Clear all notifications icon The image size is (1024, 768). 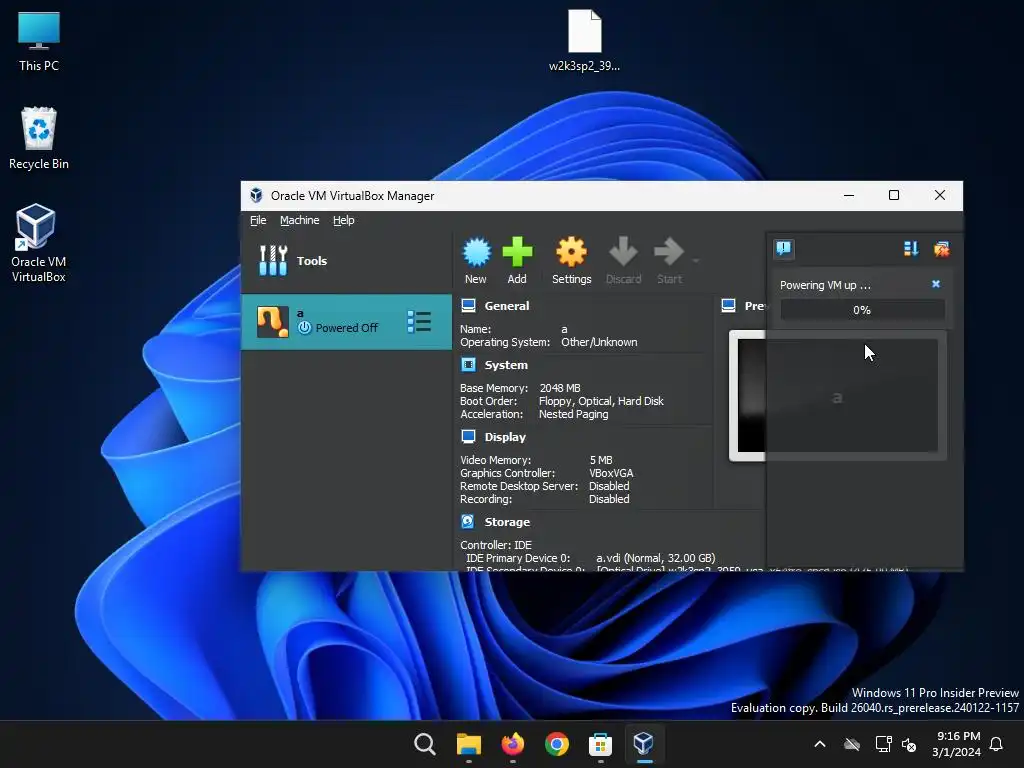coord(942,249)
